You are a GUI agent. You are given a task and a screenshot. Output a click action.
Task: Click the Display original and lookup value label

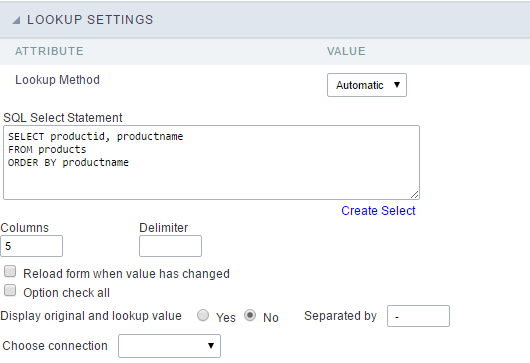[x=91, y=316]
